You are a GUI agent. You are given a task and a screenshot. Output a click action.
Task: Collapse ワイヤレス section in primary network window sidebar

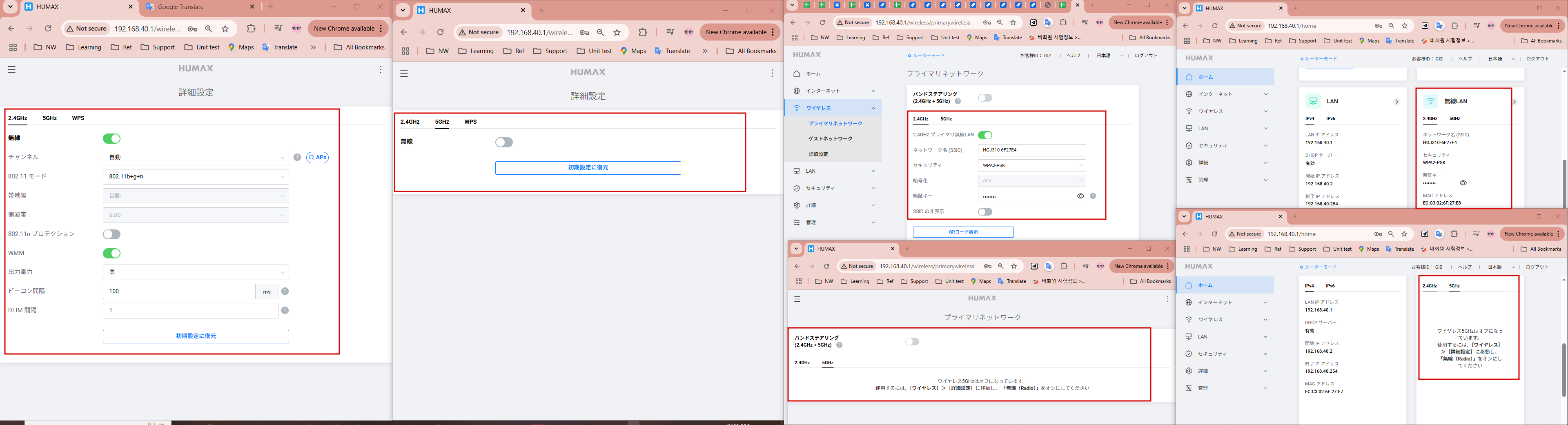(x=873, y=108)
